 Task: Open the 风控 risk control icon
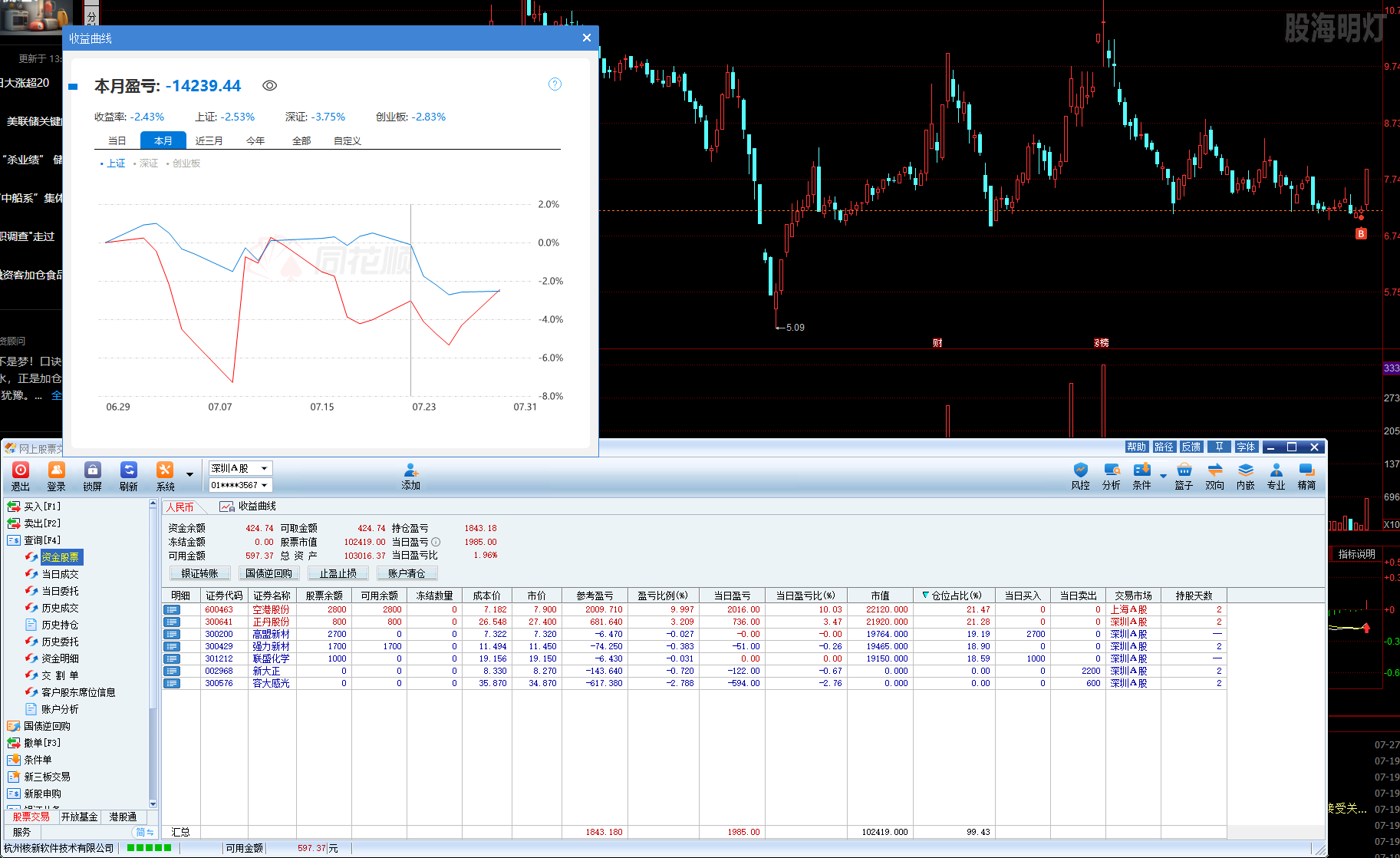(x=1080, y=477)
